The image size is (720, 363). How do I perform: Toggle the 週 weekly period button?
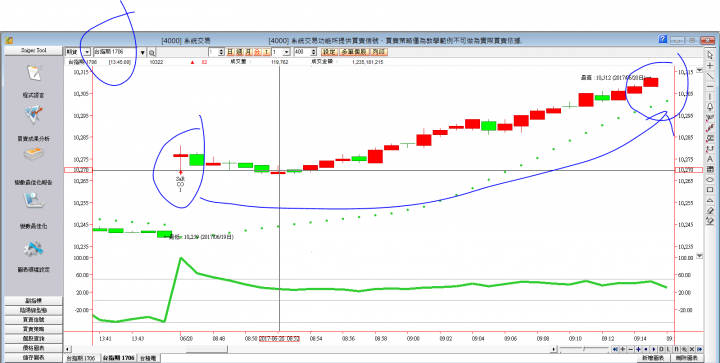(x=239, y=52)
